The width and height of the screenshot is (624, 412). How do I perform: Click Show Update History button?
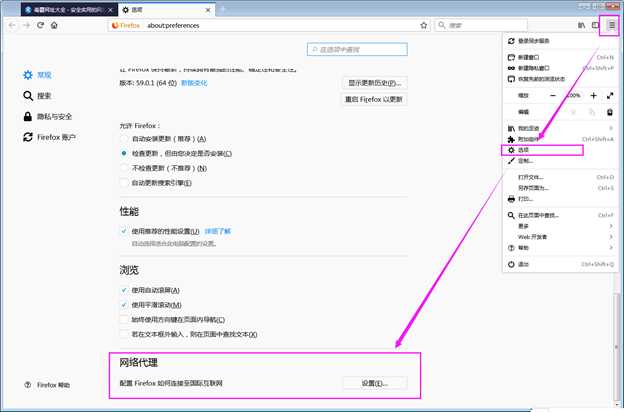point(374,83)
